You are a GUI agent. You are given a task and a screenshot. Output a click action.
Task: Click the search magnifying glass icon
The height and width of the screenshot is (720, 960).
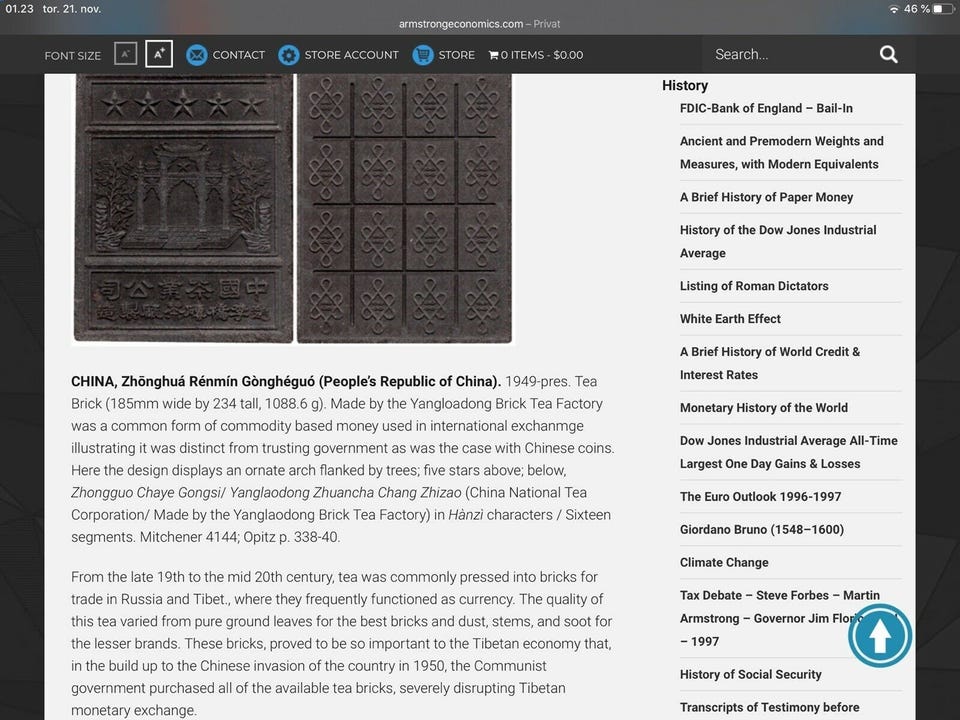pos(888,55)
